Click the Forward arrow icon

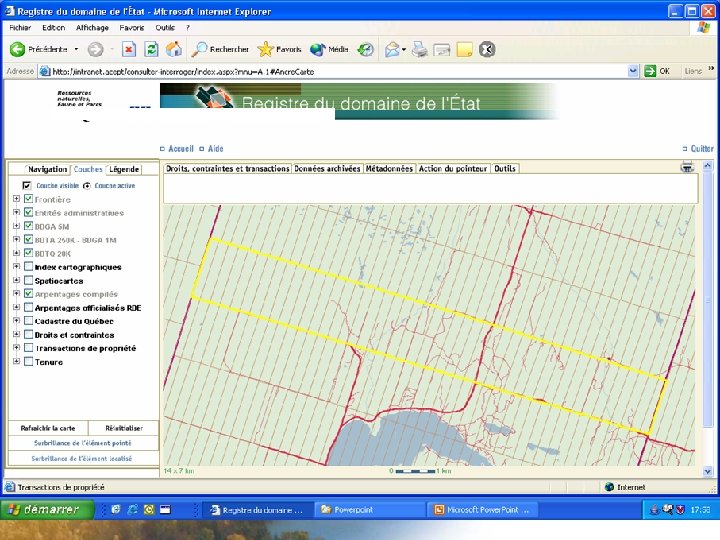pyautogui.click(x=96, y=49)
